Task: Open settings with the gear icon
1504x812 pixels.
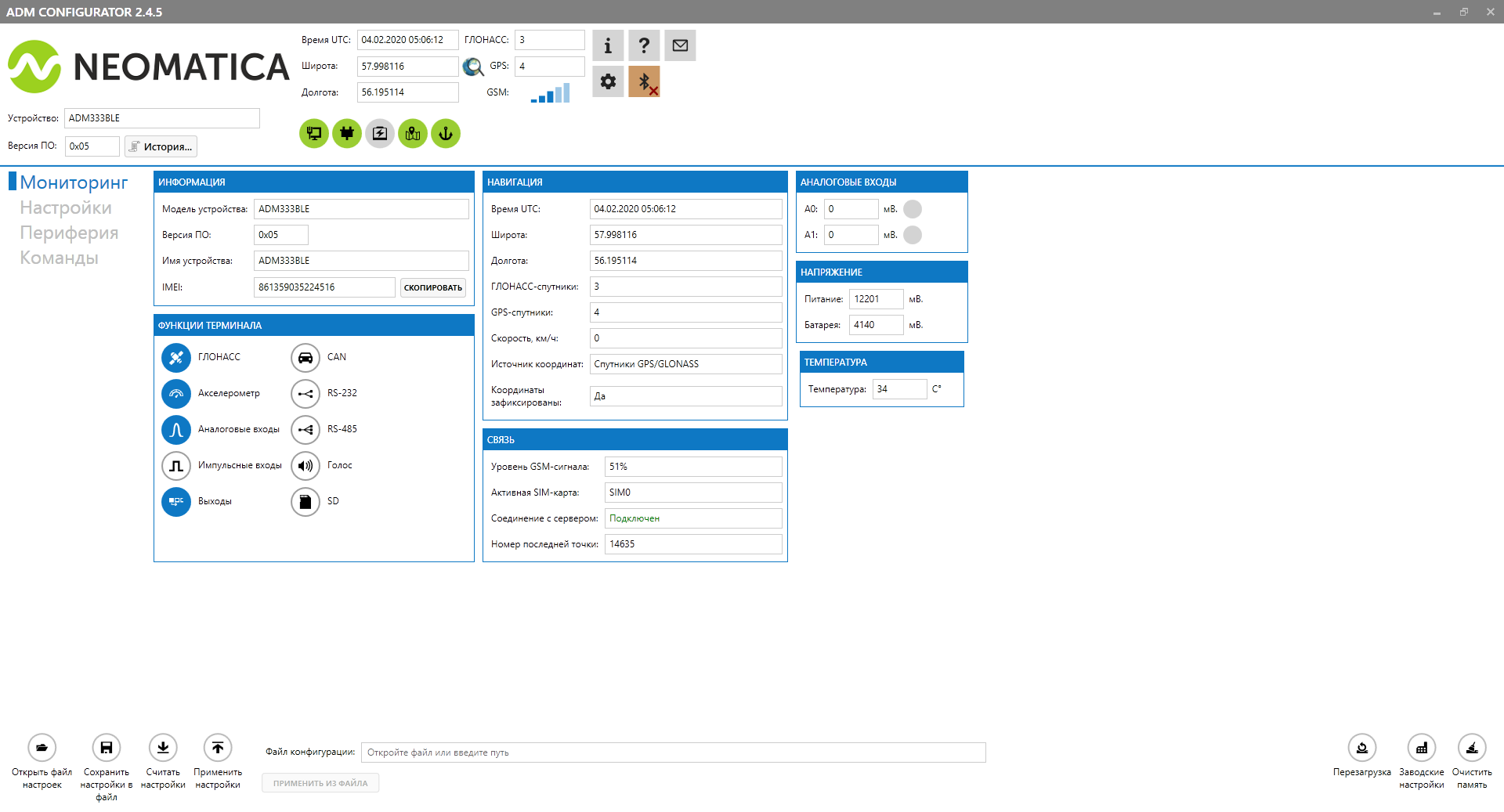Action: pos(608,81)
